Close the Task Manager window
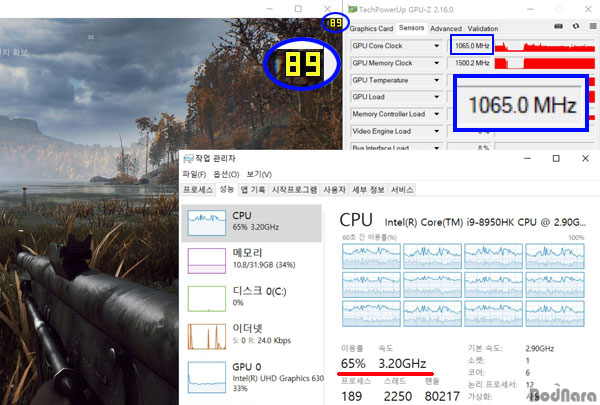Viewport: 600px width, 405px height. tap(585, 158)
